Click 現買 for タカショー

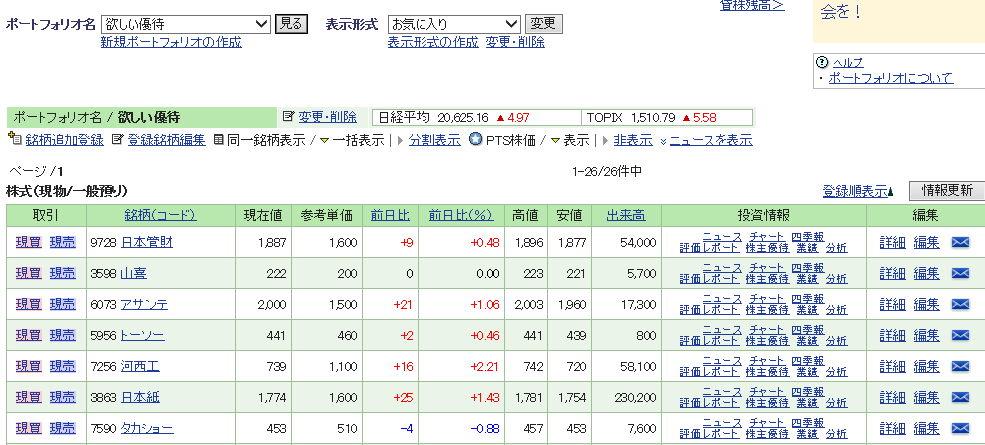(x=28, y=429)
